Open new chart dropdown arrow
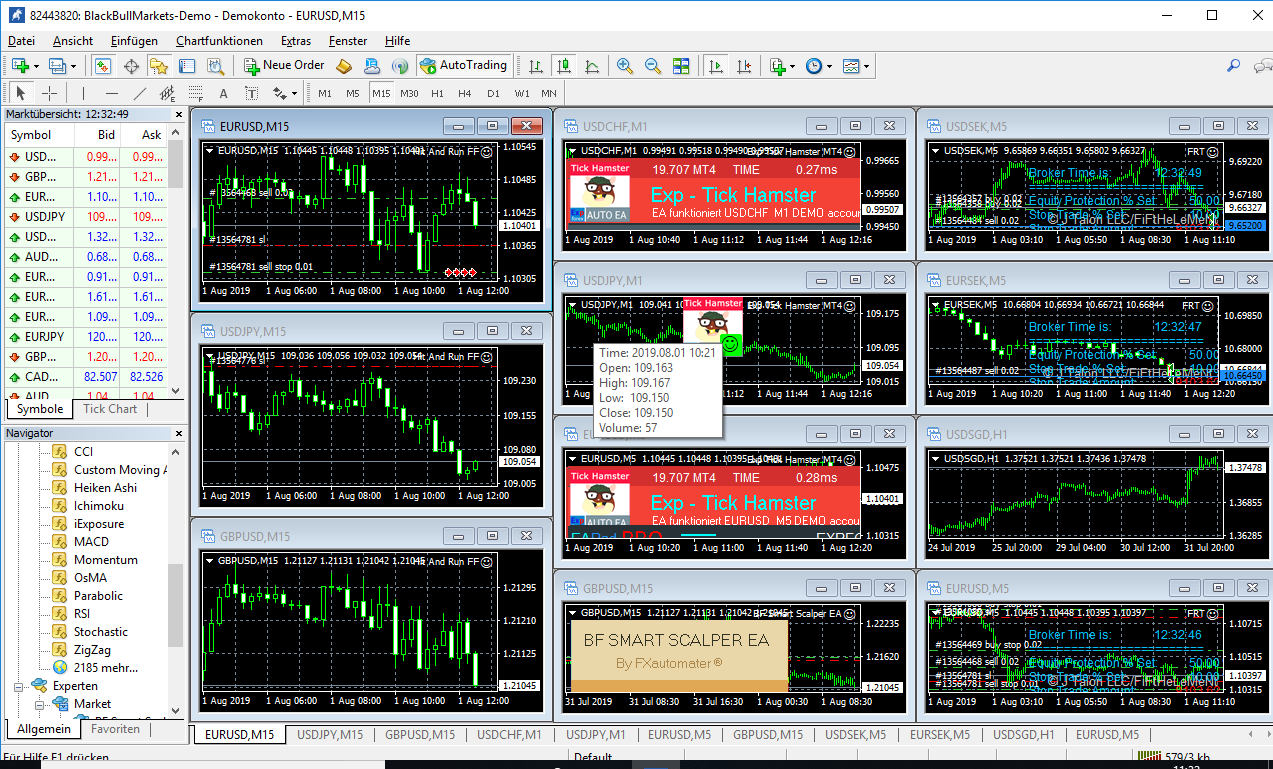 36,66
